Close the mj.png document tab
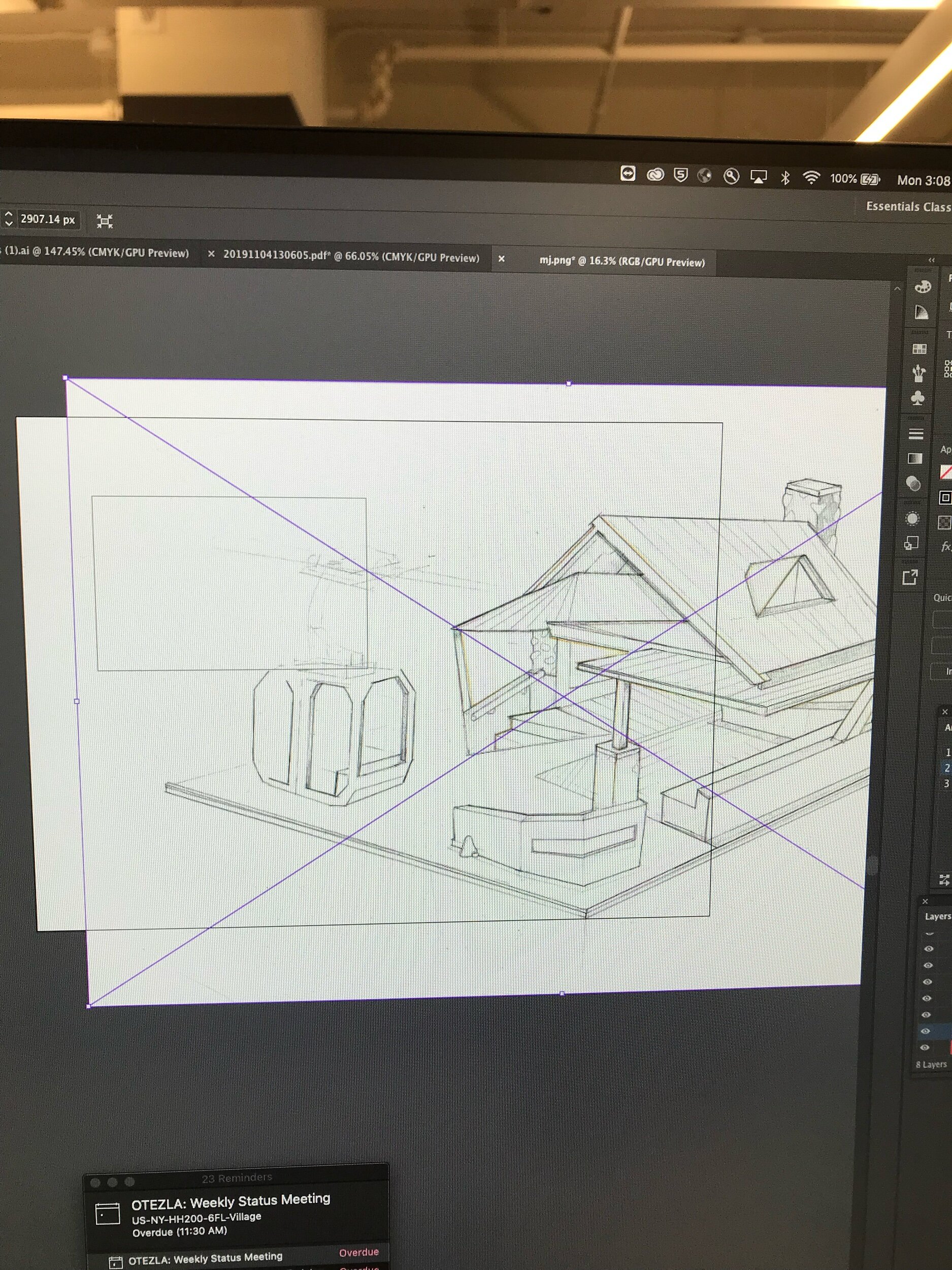 click(502, 259)
